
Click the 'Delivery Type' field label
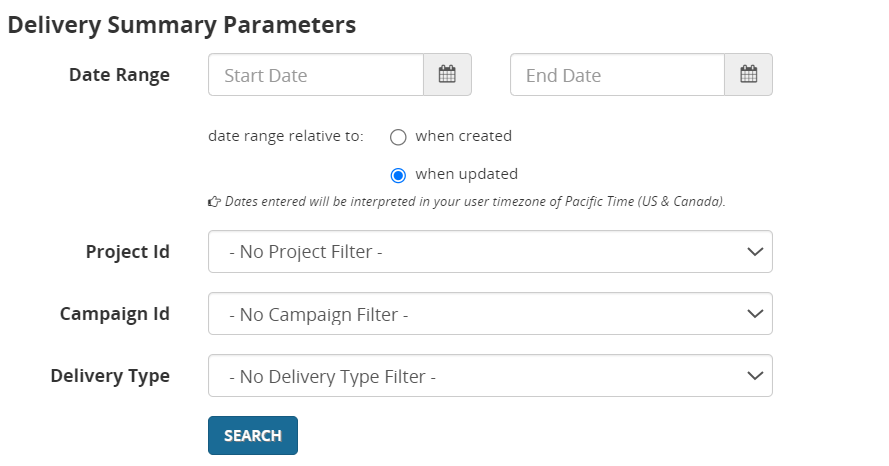pyautogui.click(x=110, y=376)
